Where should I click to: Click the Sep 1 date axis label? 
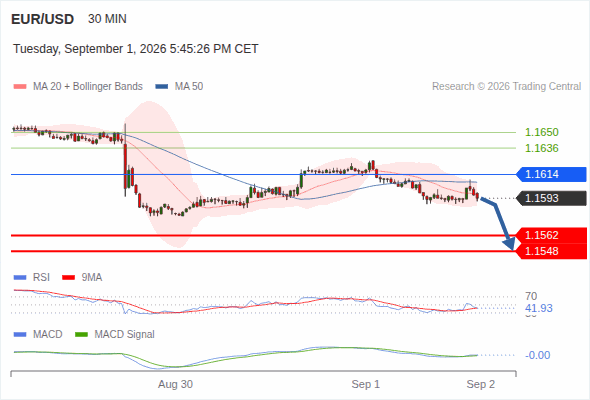[366, 384]
